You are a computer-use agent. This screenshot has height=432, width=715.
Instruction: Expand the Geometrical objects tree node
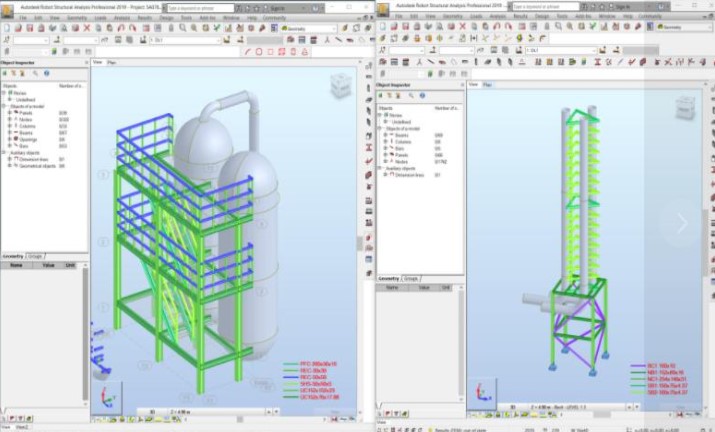pyautogui.click(x=9, y=166)
